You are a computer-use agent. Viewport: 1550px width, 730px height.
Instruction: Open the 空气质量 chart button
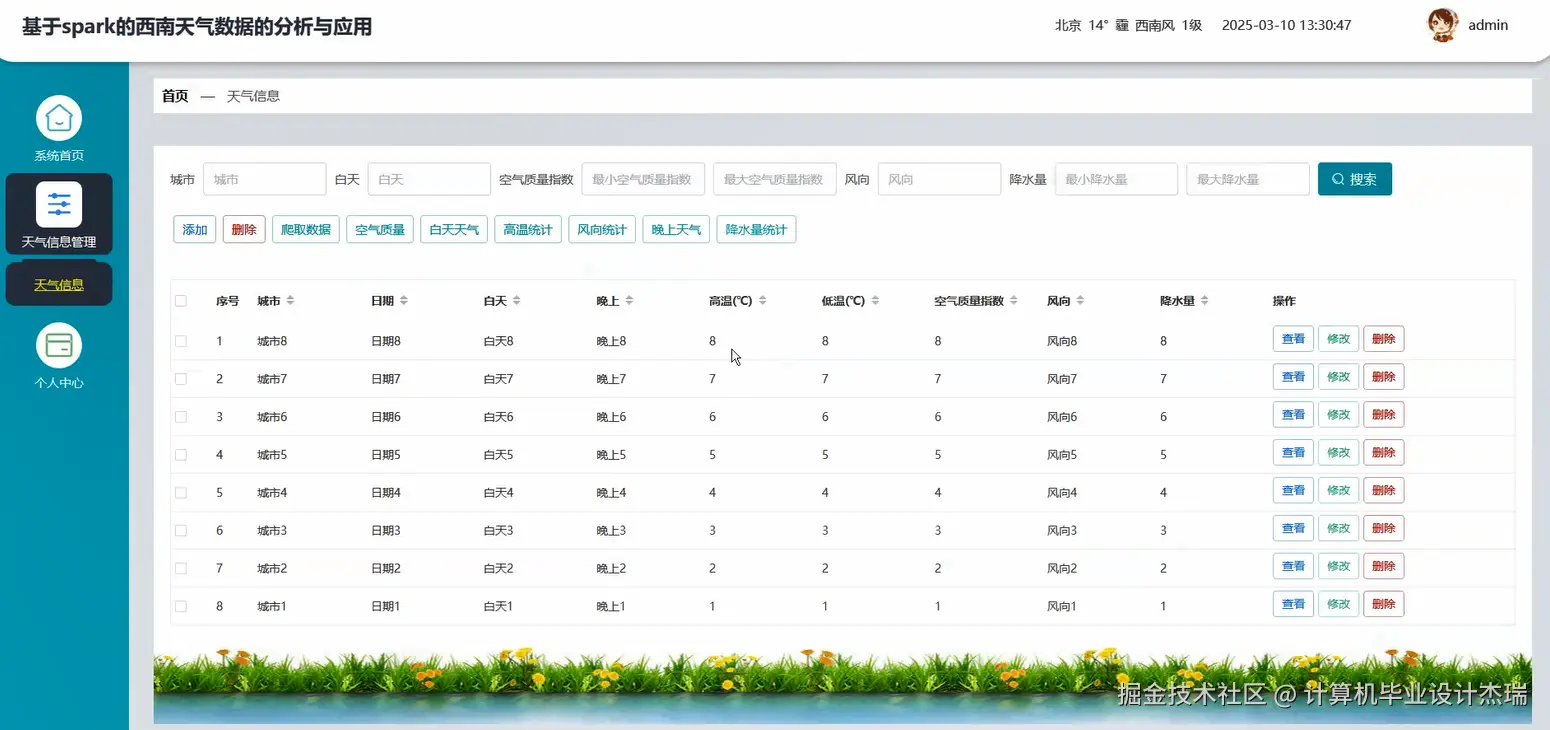coord(380,229)
